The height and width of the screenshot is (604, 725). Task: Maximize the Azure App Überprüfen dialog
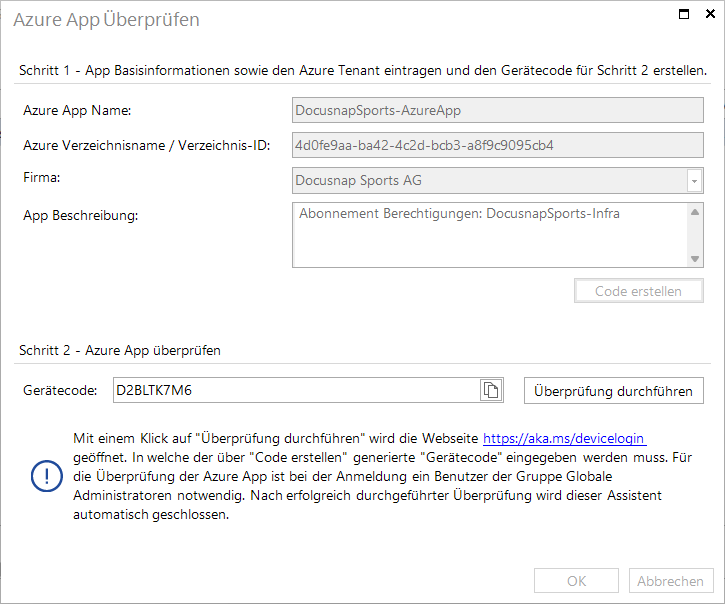click(684, 14)
